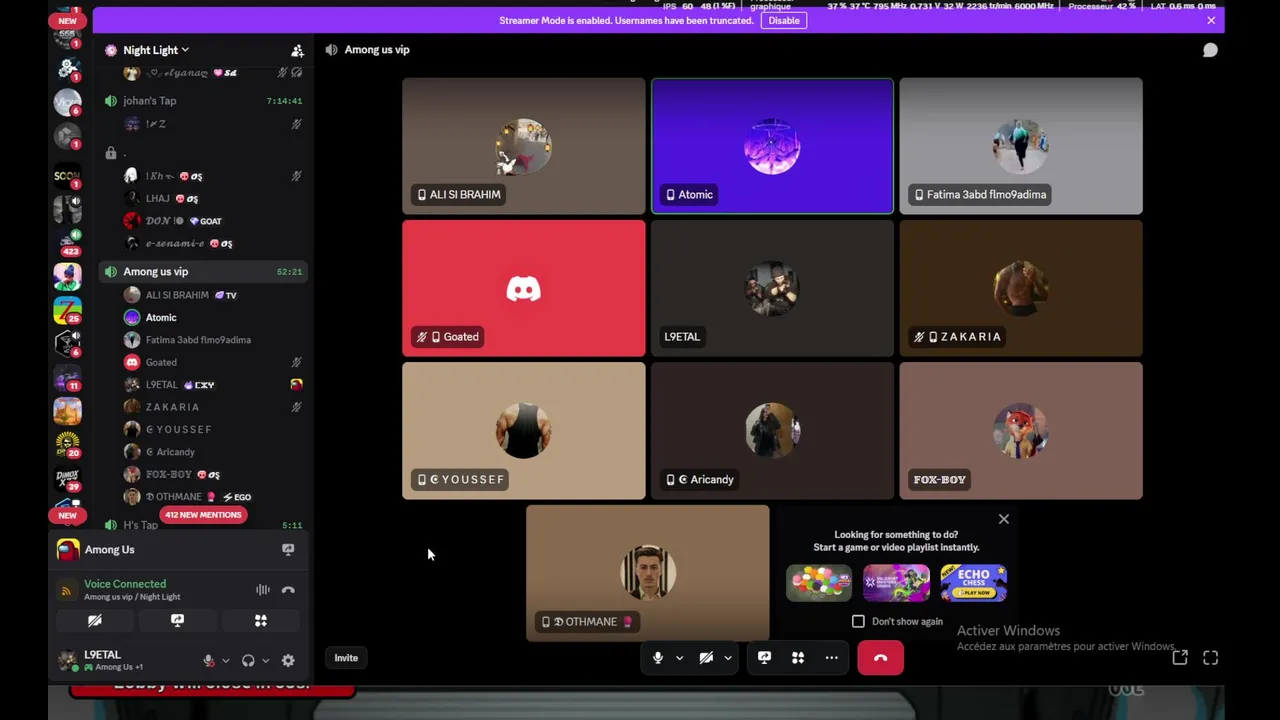The height and width of the screenshot is (720, 1280).
Task: Share your screen from the call bar
Action: (x=764, y=658)
